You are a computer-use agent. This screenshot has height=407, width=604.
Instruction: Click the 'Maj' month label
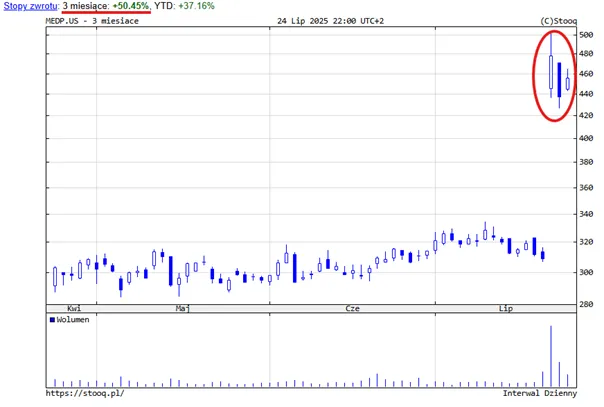pyautogui.click(x=183, y=308)
